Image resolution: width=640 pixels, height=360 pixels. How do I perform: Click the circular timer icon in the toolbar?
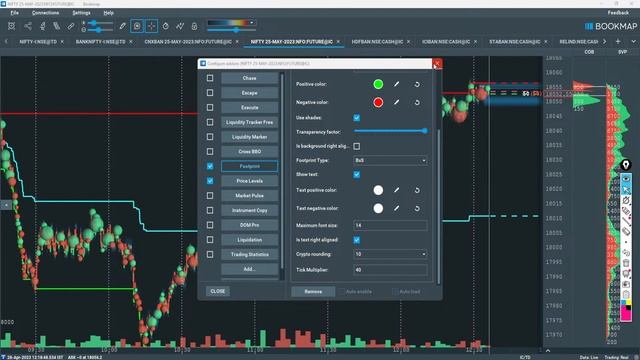[166, 26]
